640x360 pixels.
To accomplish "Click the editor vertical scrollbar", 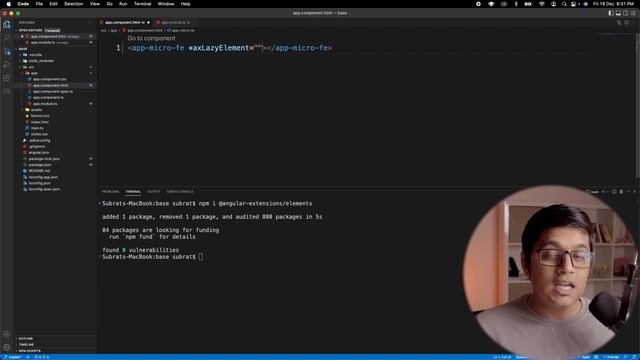I will point(637,105).
